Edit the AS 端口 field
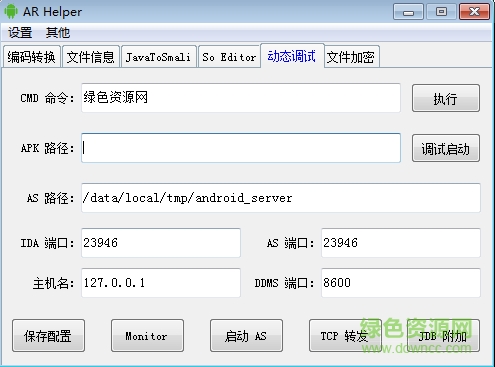Screen dimensions: 495x367 (x=401, y=243)
